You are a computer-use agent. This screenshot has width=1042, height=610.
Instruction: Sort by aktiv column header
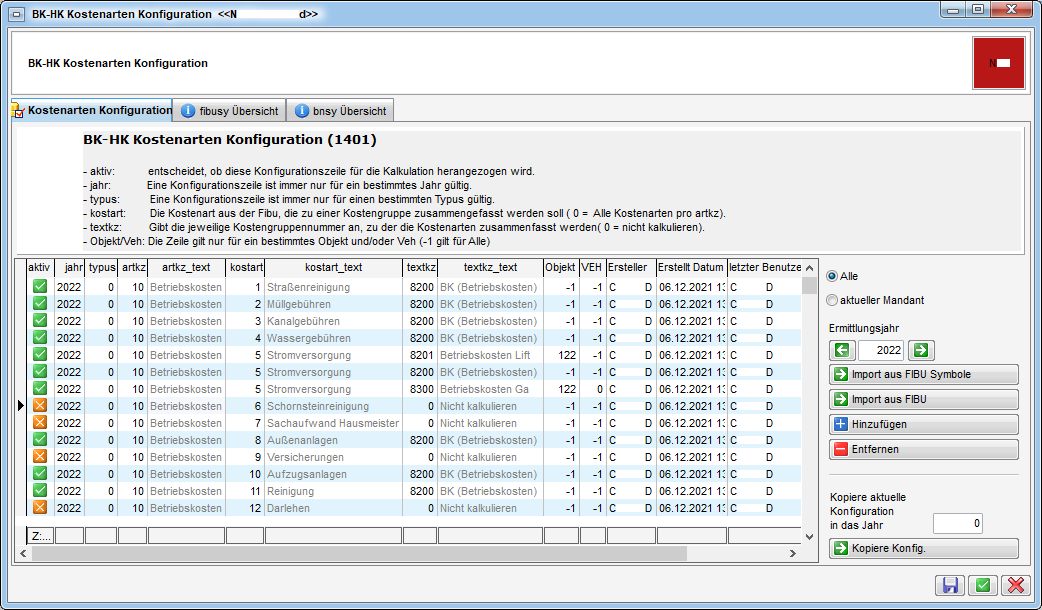[39, 267]
